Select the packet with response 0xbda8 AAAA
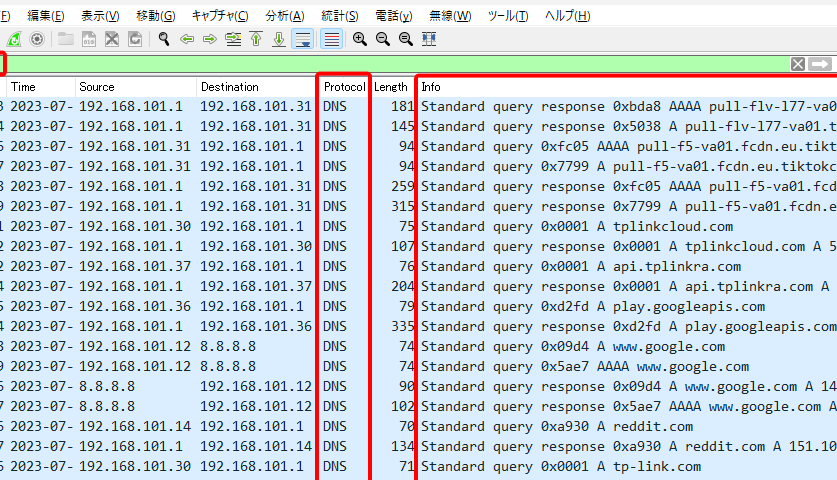The width and height of the screenshot is (837, 480). click(418, 106)
